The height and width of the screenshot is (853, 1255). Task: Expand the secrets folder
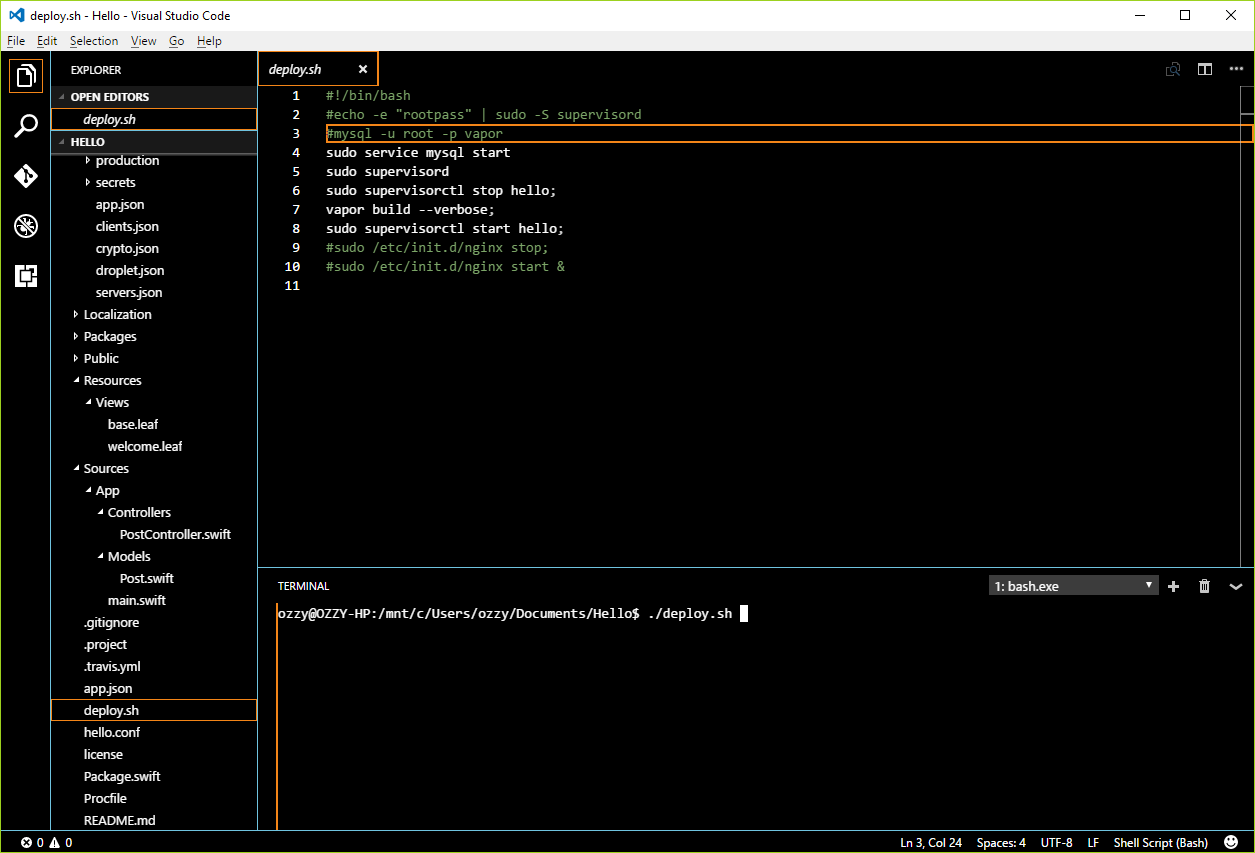pos(88,182)
